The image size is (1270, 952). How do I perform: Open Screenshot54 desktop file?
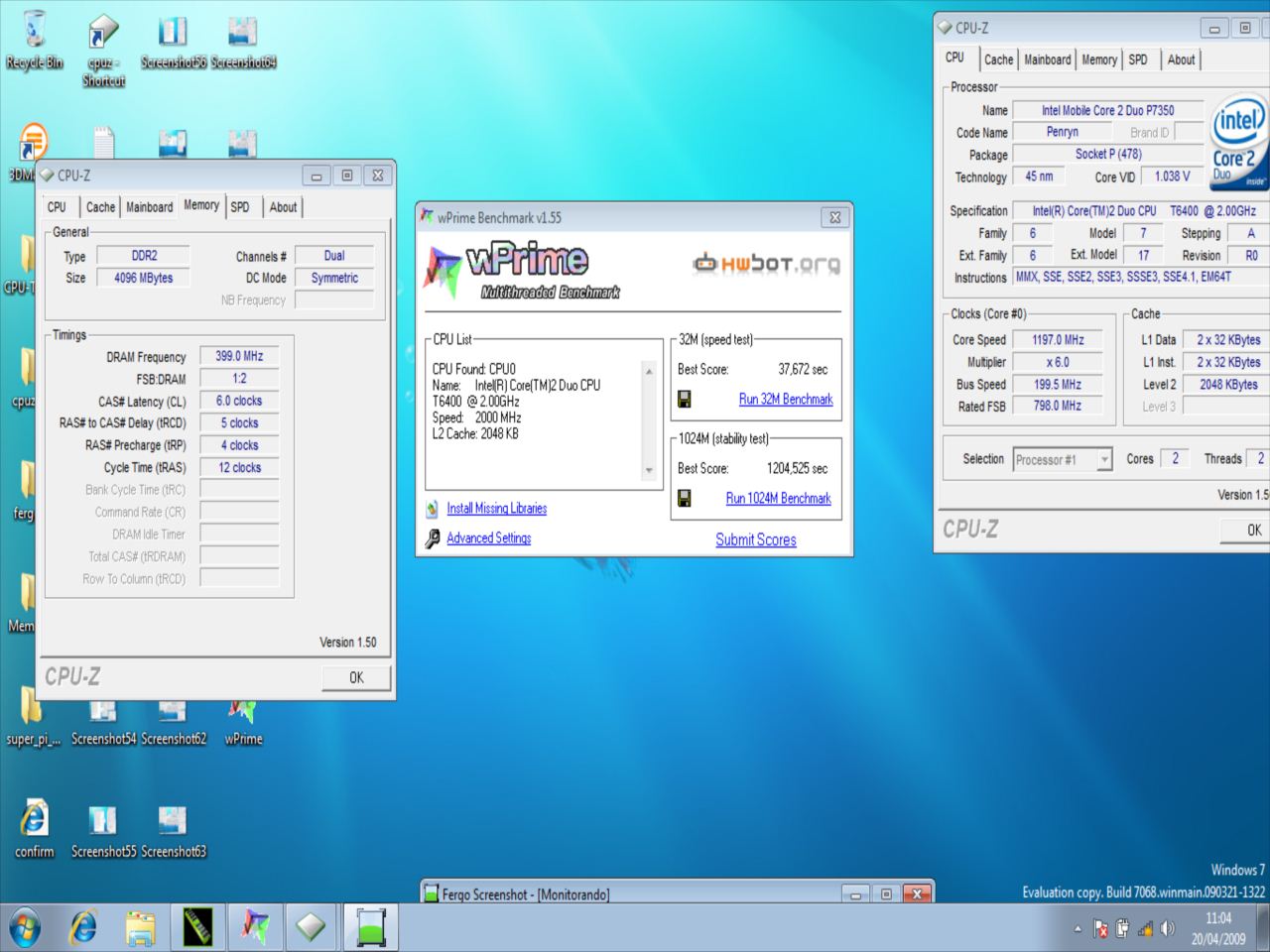[x=103, y=724]
